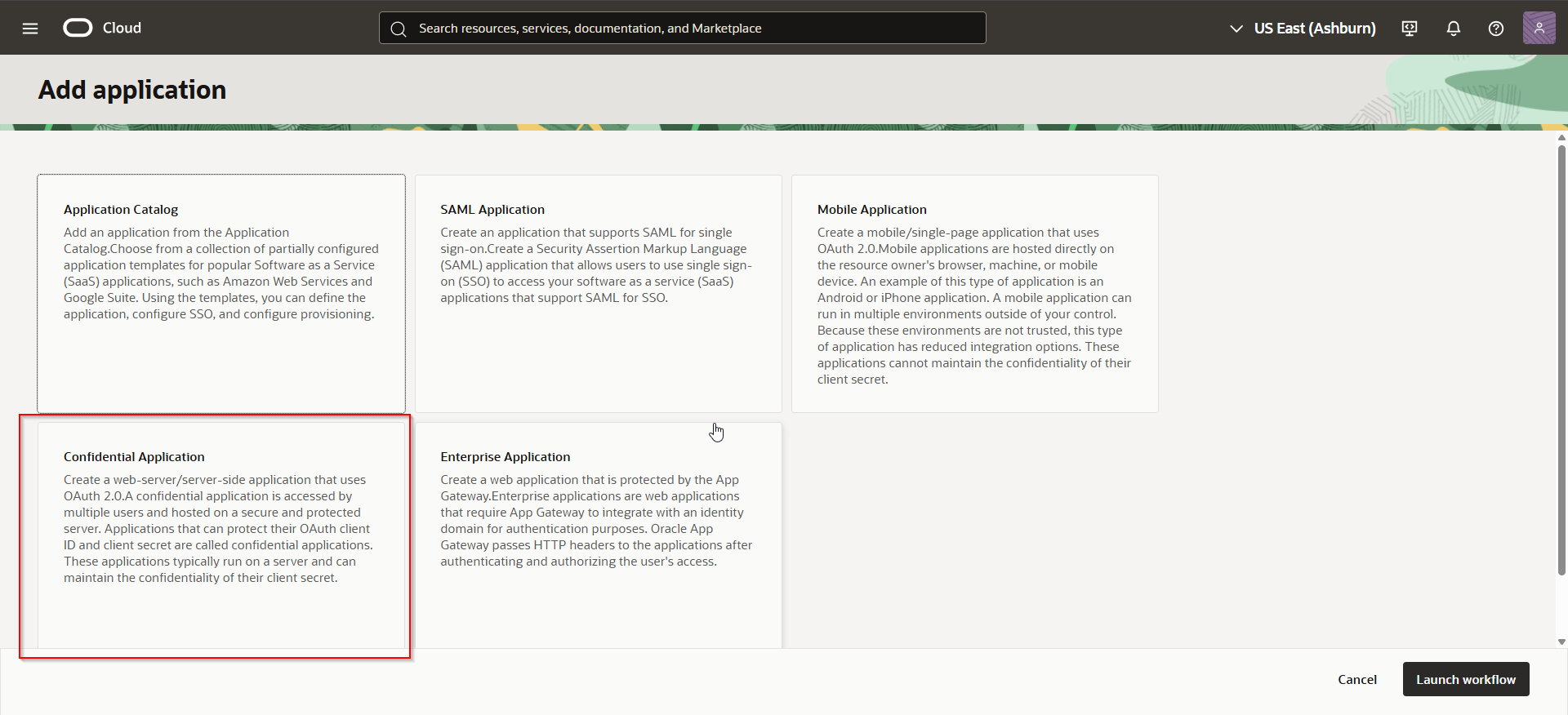The image size is (1568, 715).
Task: Open the hamburger navigation menu
Action: 30,29
